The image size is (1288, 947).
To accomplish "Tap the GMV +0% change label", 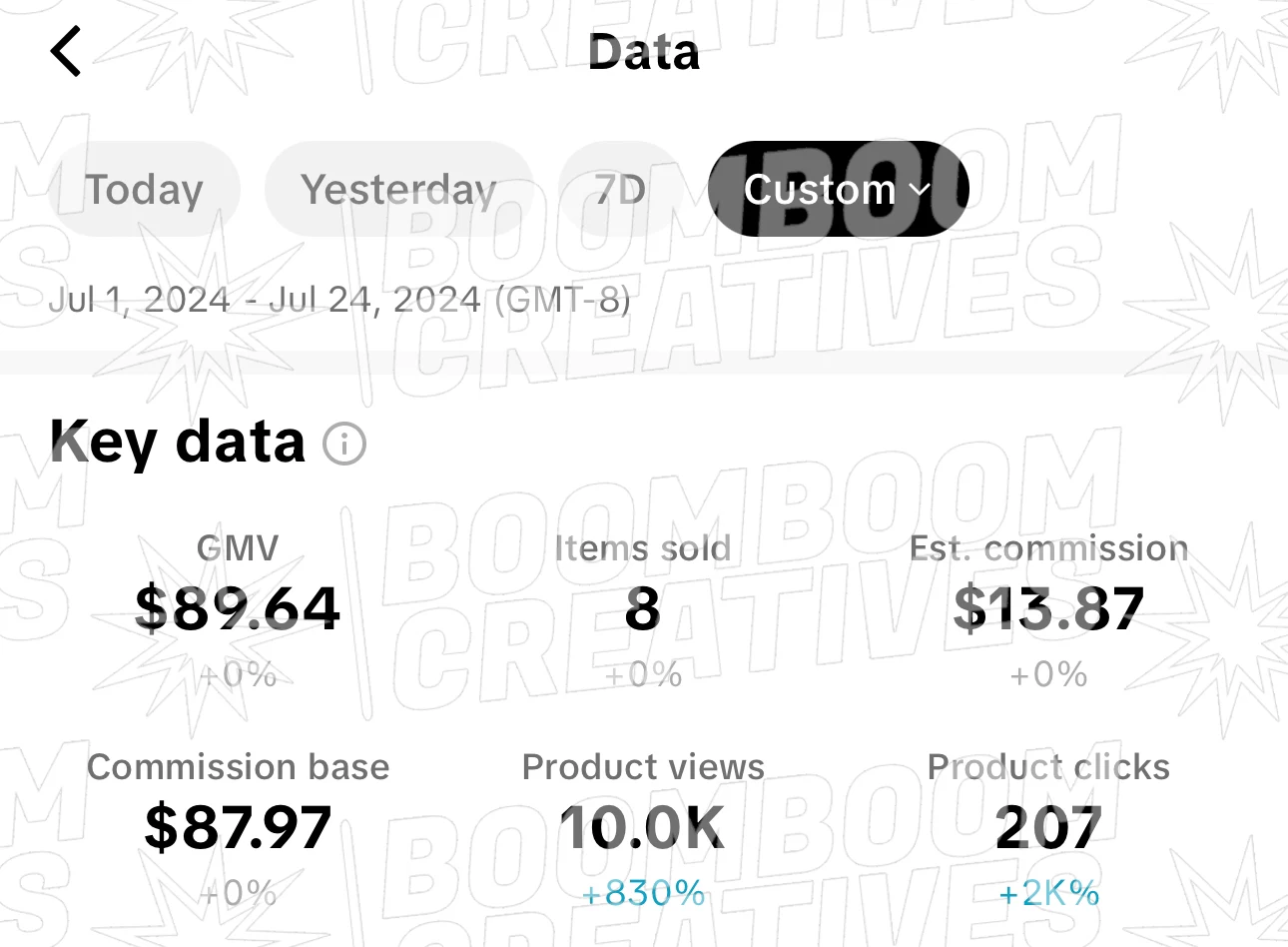I will click(x=238, y=674).
